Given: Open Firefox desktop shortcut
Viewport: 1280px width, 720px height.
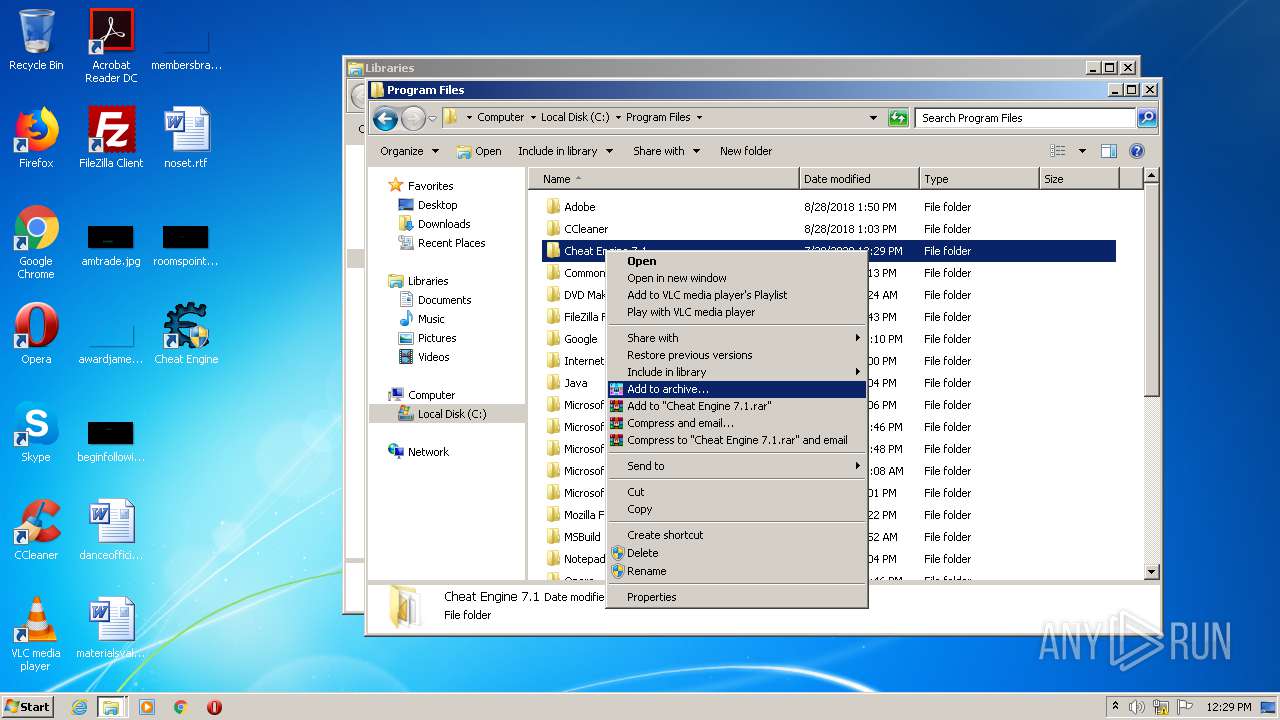Looking at the screenshot, I should click(x=36, y=138).
